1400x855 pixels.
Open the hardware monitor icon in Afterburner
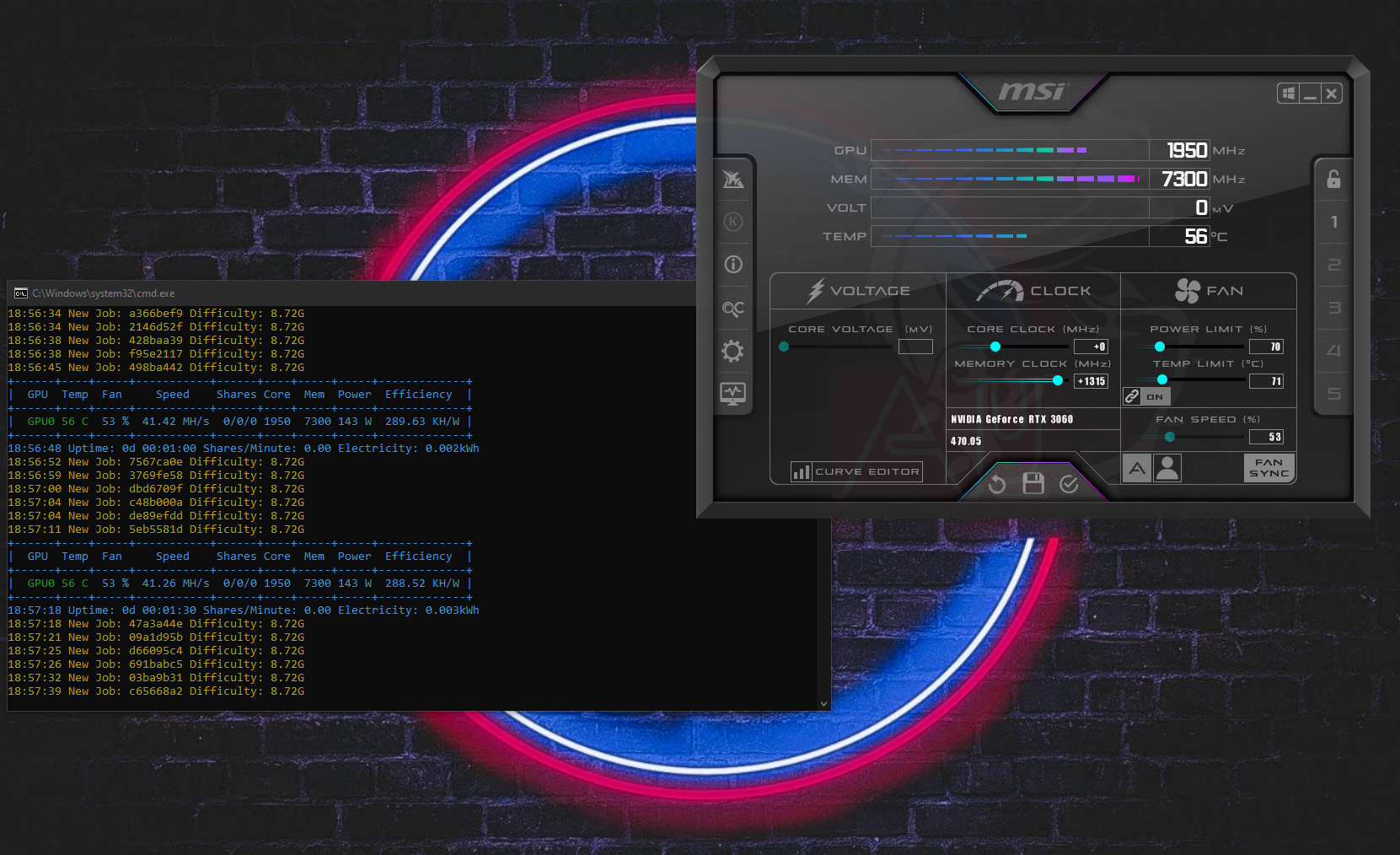point(732,394)
